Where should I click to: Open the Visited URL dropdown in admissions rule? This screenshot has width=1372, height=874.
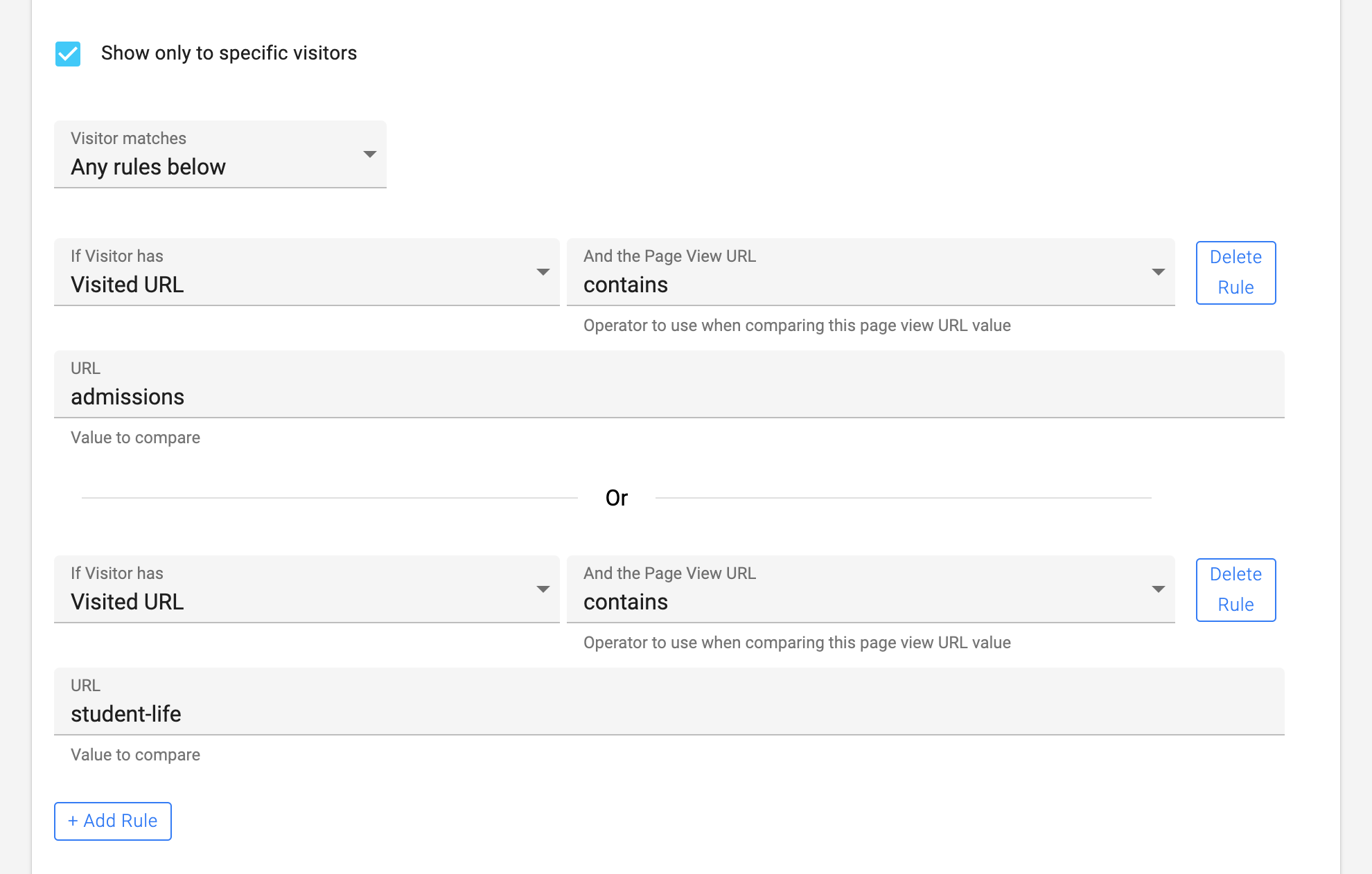pyautogui.click(x=306, y=272)
